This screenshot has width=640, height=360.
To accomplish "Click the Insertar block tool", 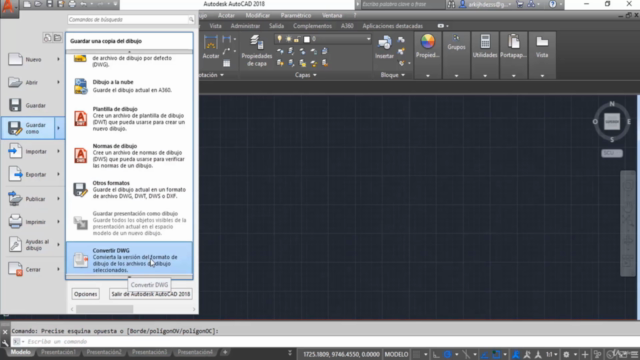I will point(384,47).
